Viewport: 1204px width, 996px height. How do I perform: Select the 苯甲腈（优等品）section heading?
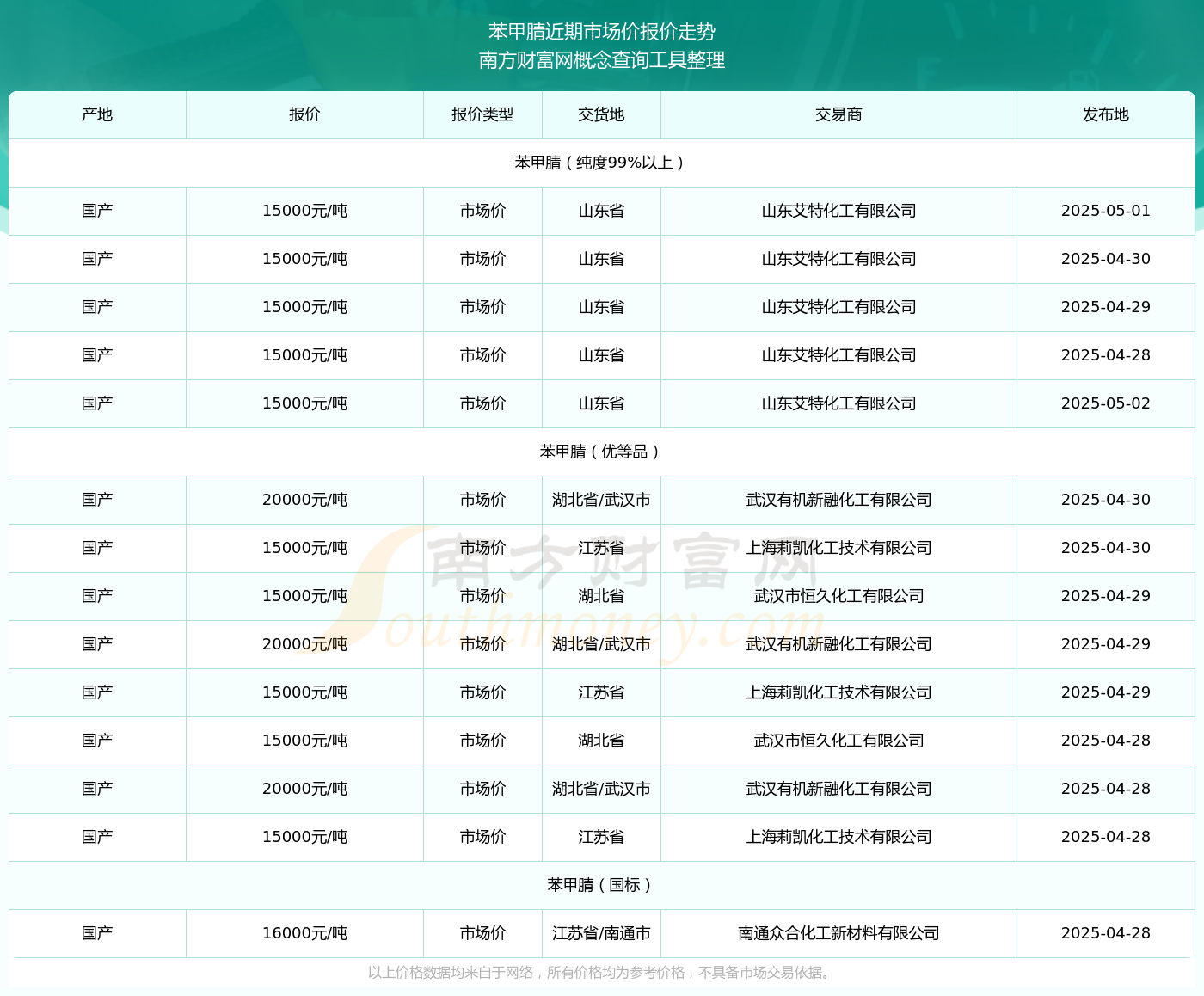click(x=601, y=452)
